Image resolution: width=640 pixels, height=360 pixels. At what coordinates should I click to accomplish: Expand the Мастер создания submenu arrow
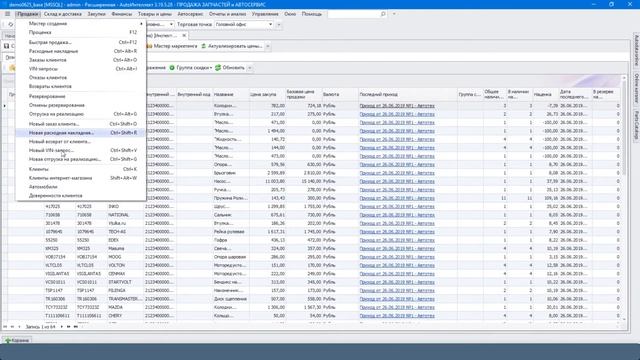coord(141,24)
